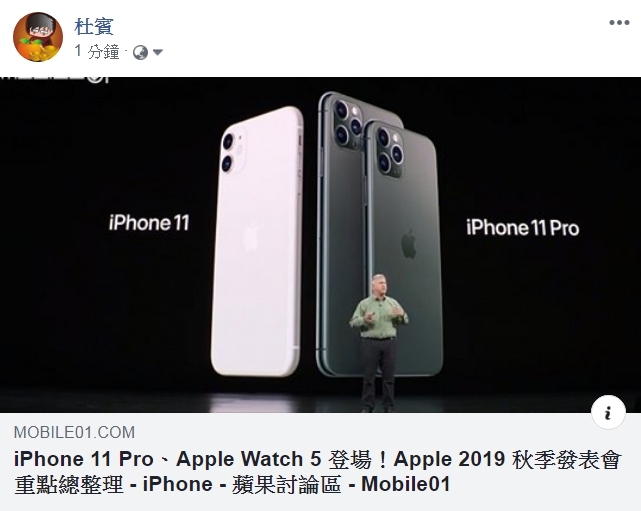This screenshot has height=511, width=641.
Task: Click the iPhone 11 Pro label in image
Action: coord(522,228)
